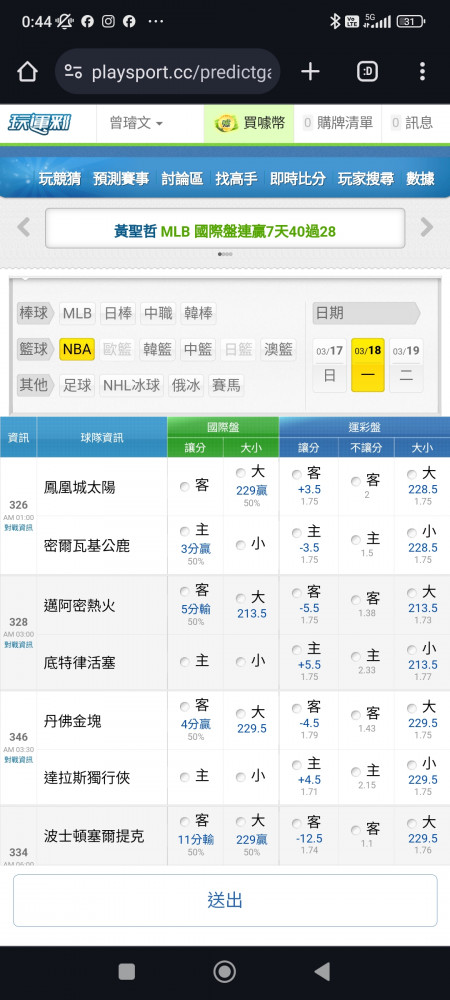The height and width of the screenshot is (1000, 450).
Task: Tap the browser home icon
Action: click(27, 72)
